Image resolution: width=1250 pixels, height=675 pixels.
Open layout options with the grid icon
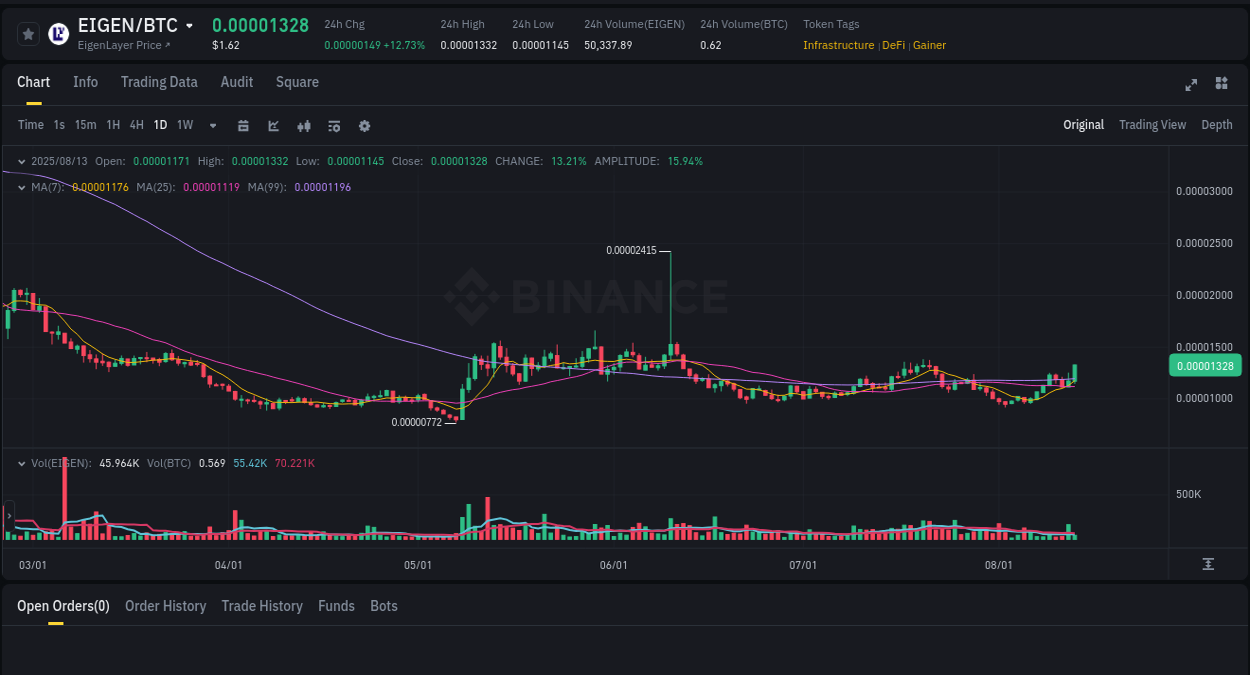[1221, 84]
